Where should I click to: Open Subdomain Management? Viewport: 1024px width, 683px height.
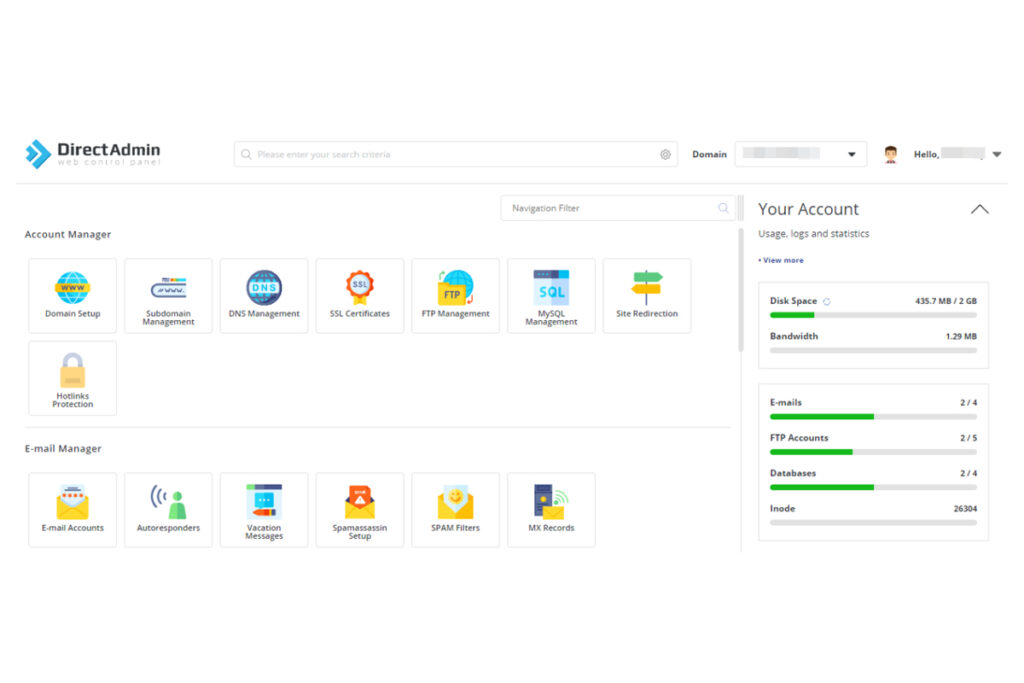[168, 296]
